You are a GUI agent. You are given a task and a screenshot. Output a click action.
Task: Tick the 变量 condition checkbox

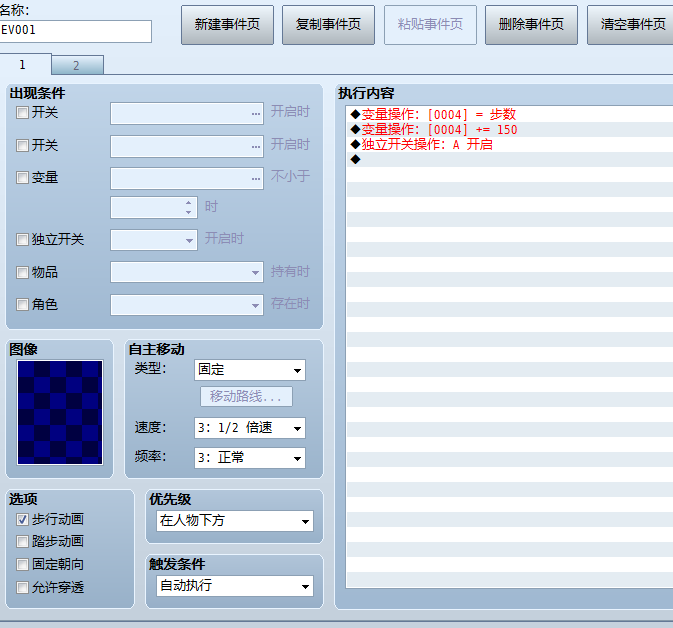point(22,178)
